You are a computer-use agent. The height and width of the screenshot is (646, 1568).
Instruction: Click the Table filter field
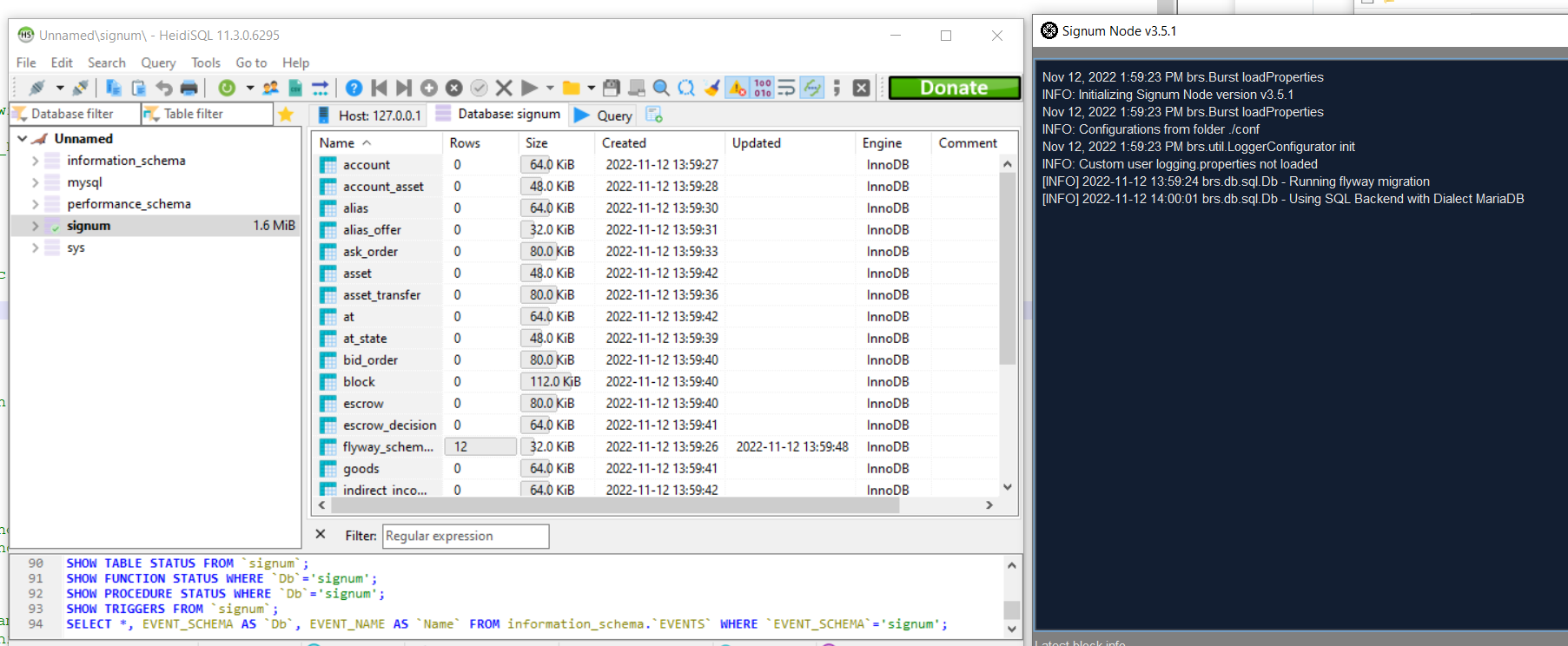pos(207,114)
